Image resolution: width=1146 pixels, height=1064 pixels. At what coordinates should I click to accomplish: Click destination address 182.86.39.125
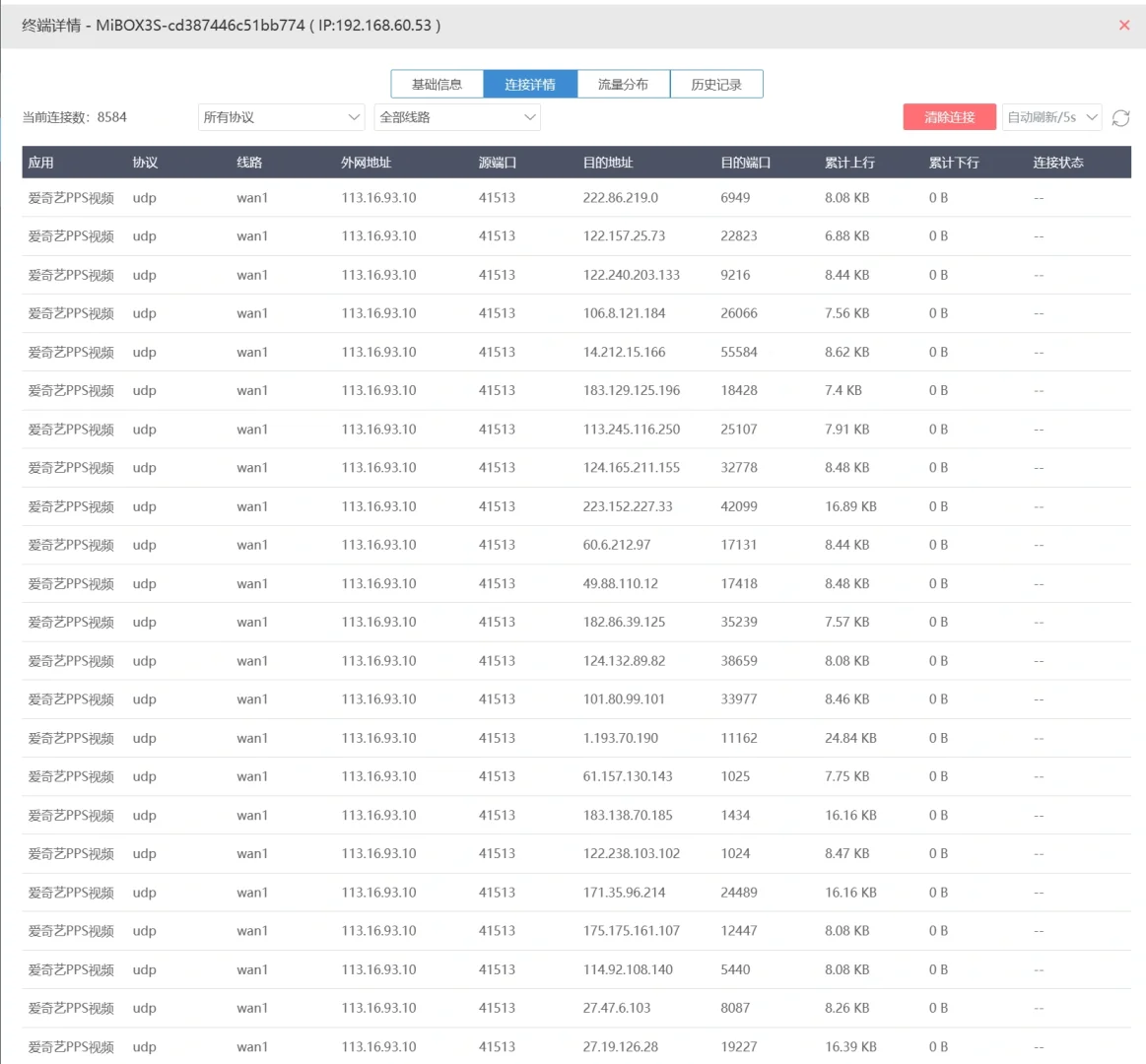[x=624, y=623]
